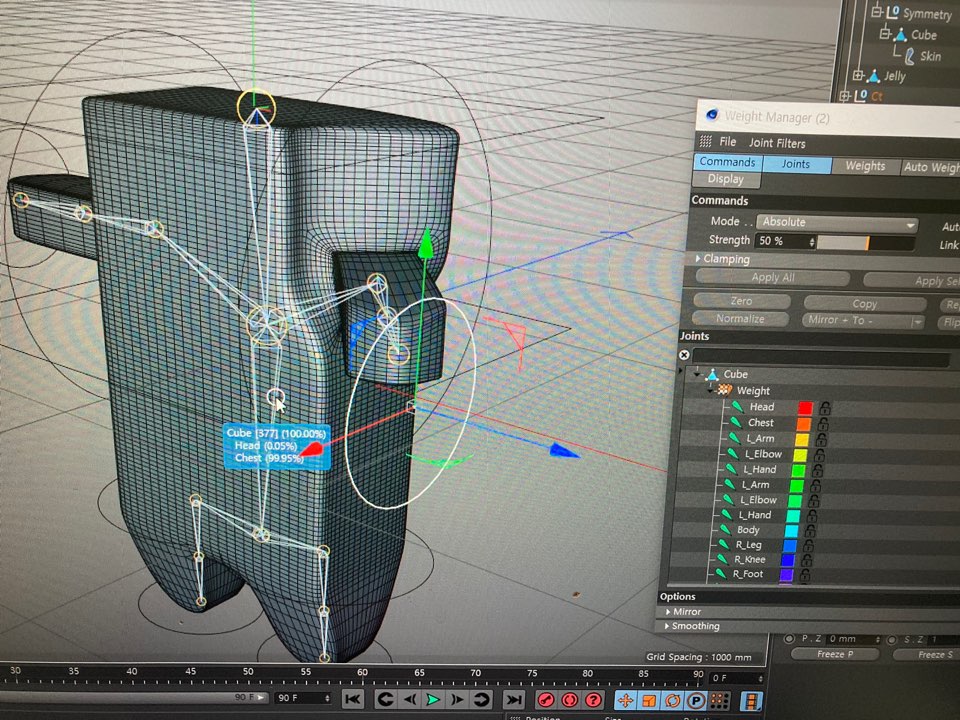Toggle Position keyframe recording icon

[x=626, y=700]
